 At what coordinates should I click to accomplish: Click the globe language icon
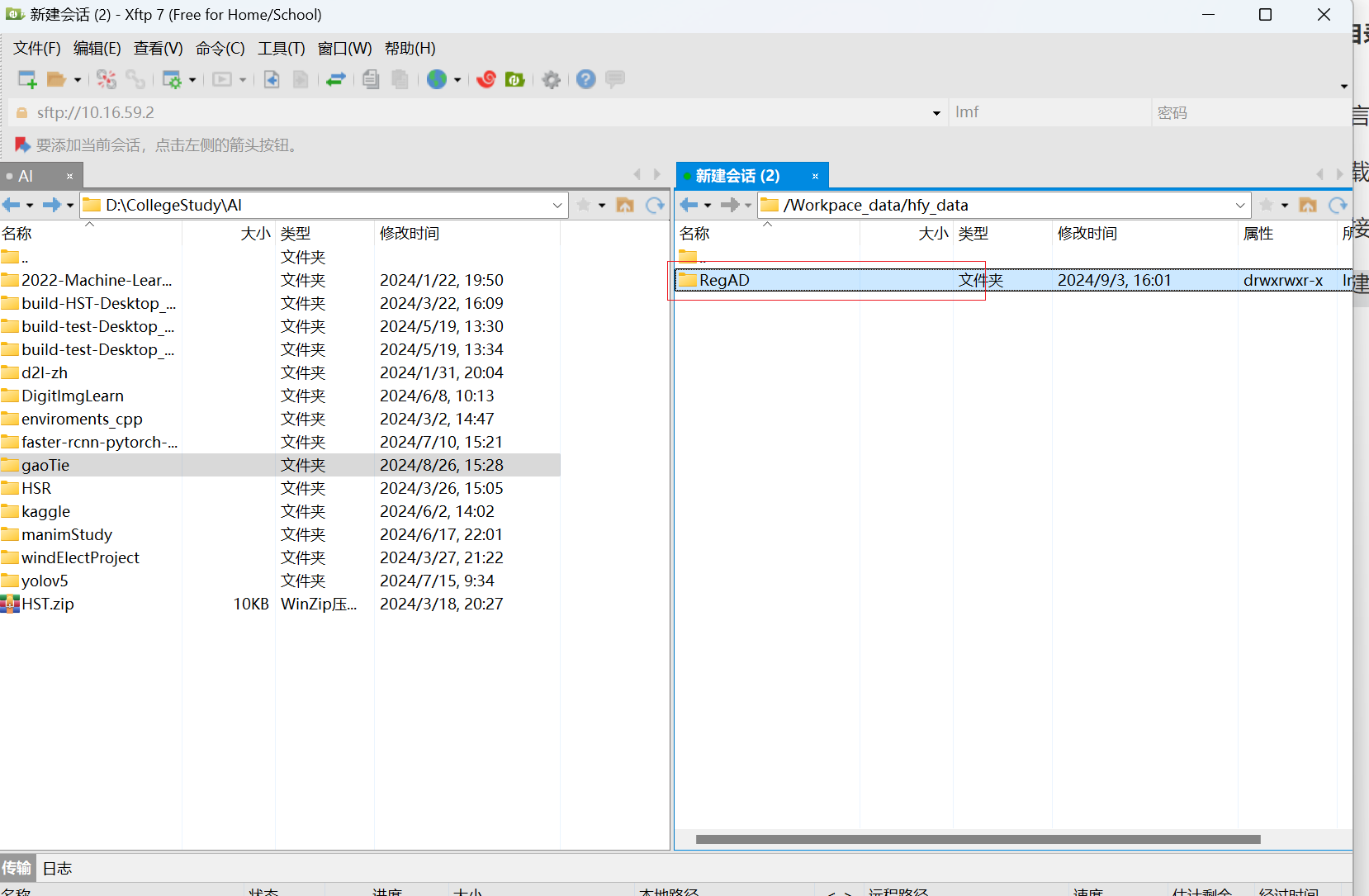(x=437, y=79)
